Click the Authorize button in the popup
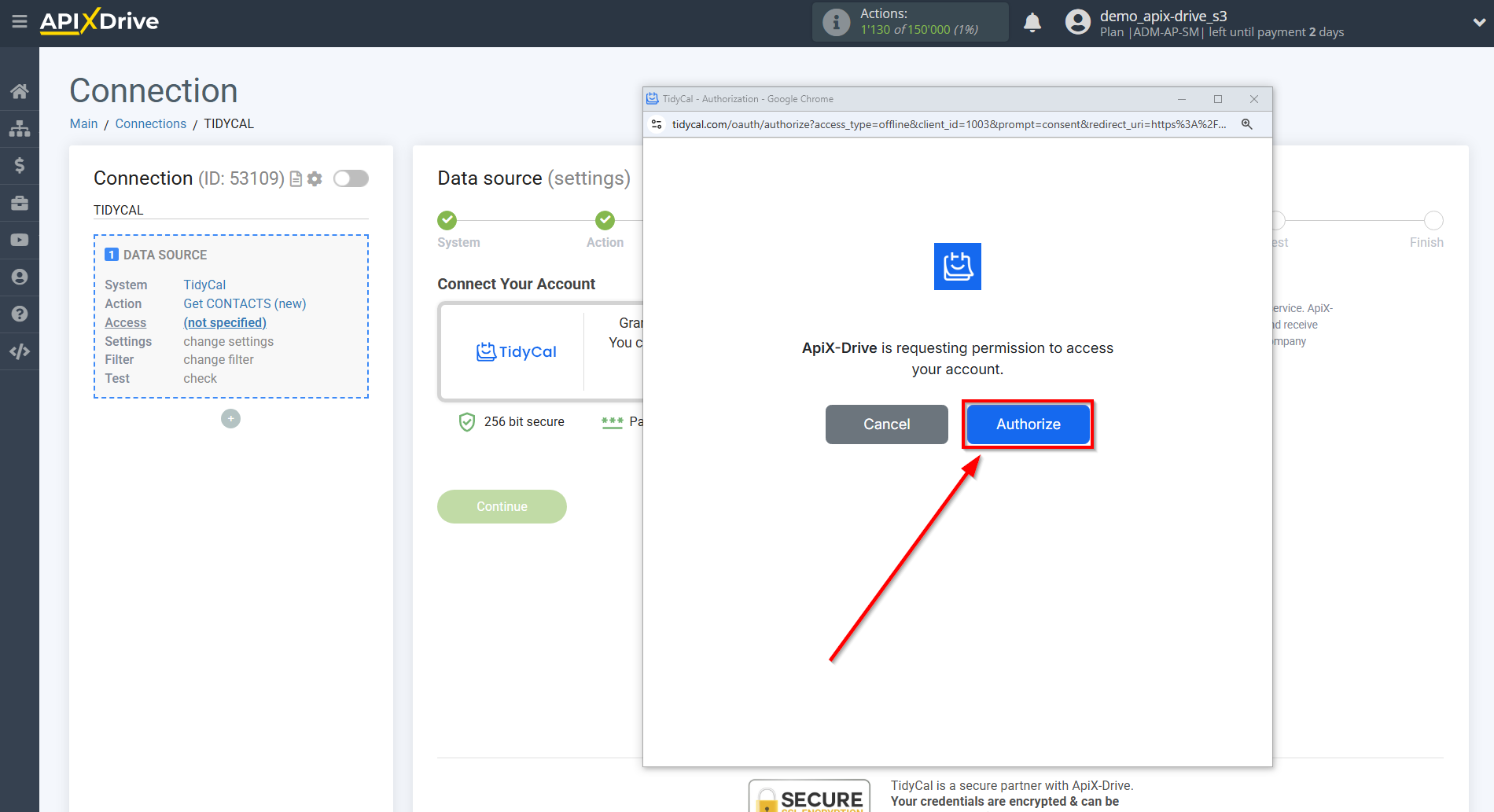This screenshot has width=1494, height=812. point(1027,424)
